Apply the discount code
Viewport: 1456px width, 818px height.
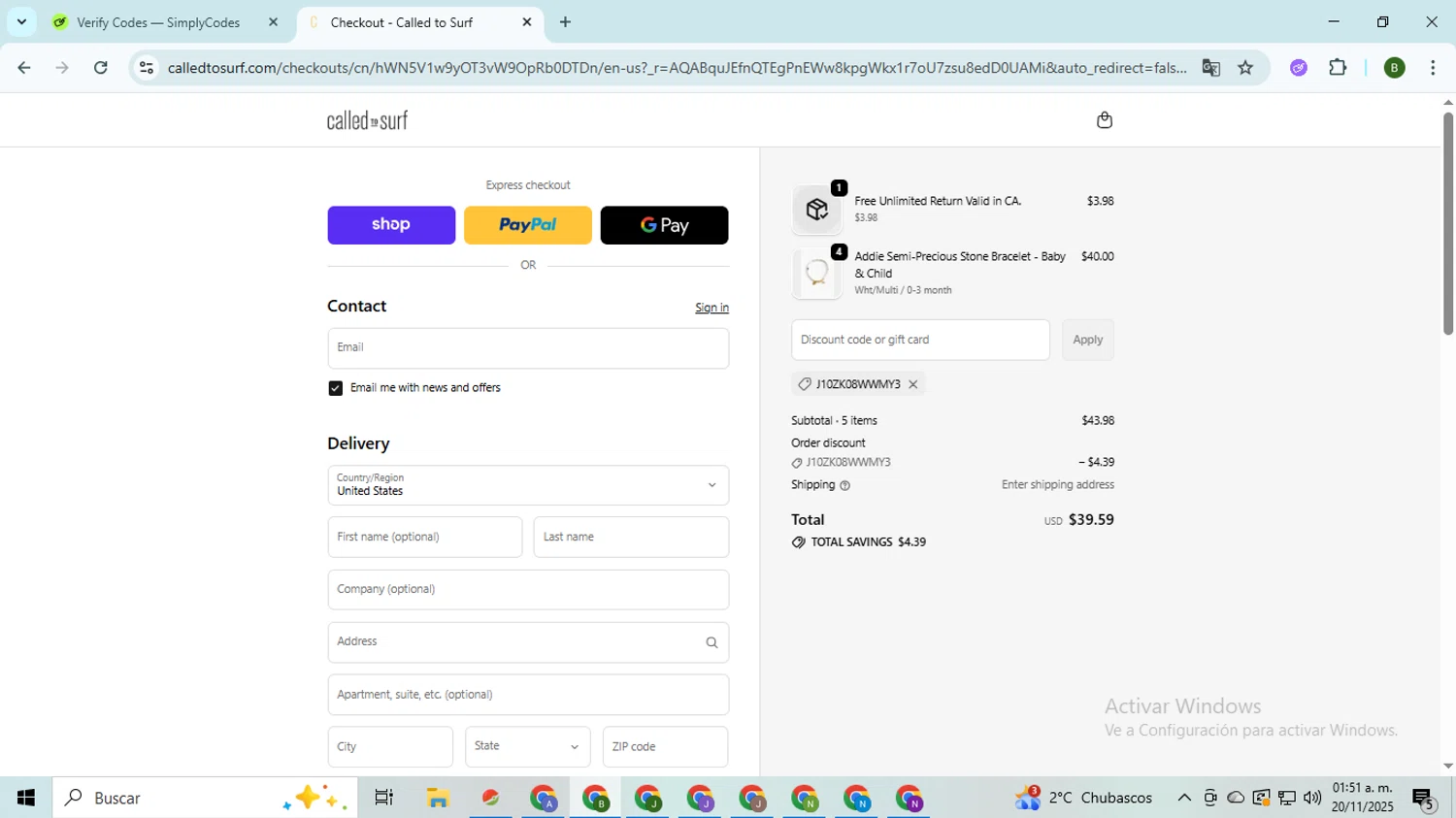point(1088,340)
